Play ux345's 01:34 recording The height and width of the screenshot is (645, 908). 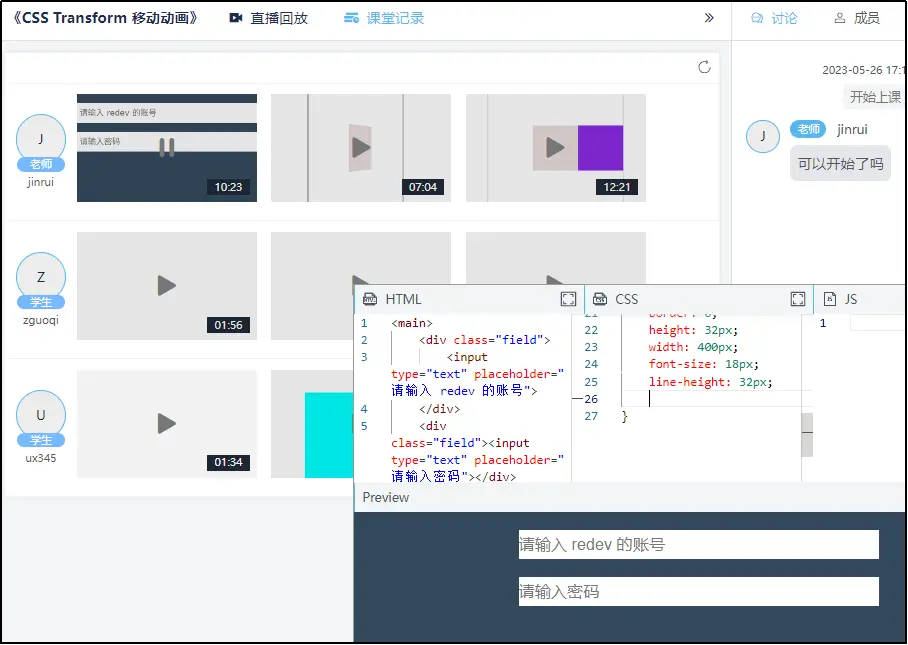pyautogui.click(x=166, y=424)
